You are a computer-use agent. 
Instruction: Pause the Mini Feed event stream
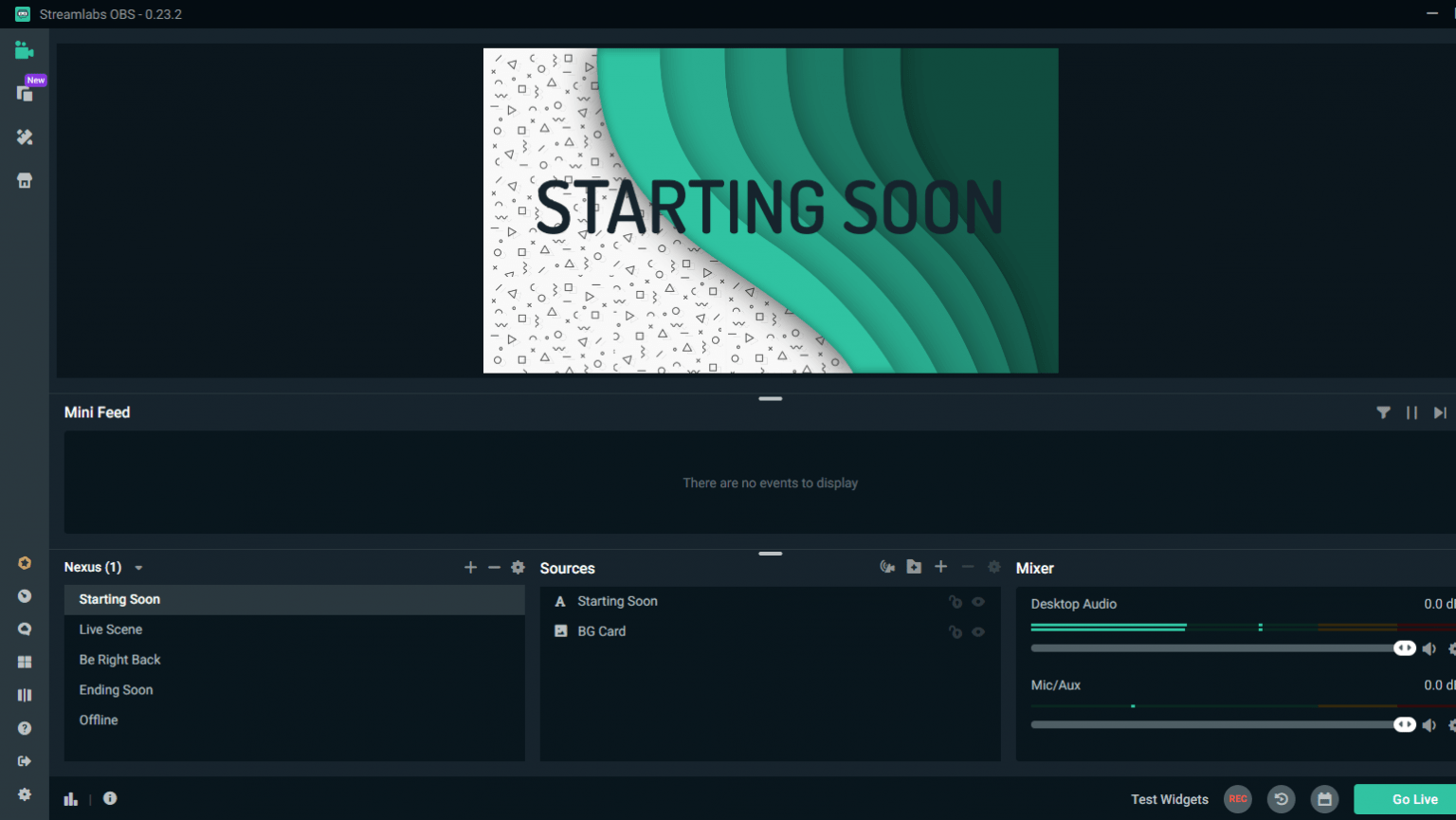point(1411,412)
